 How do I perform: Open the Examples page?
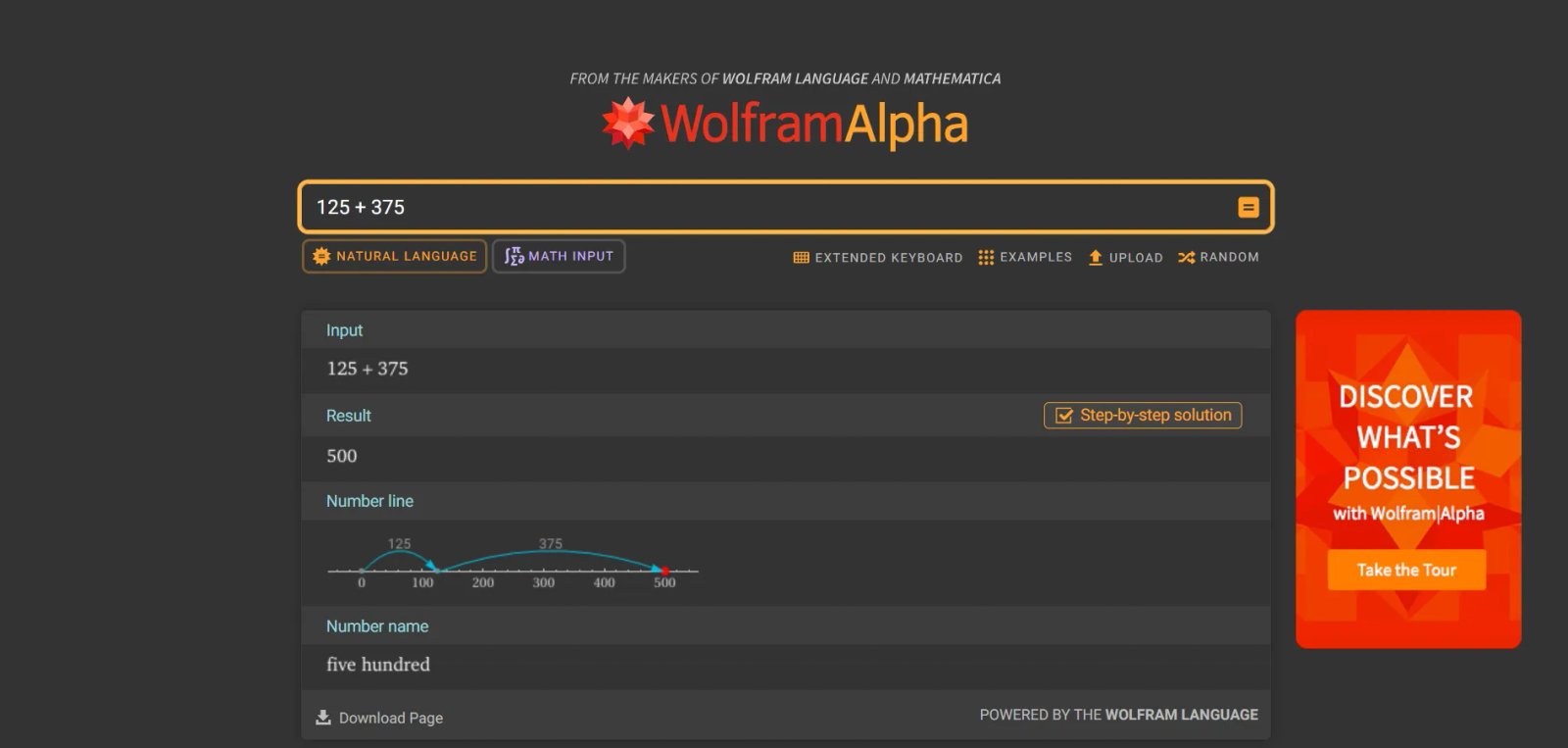tap(1025, 257)
